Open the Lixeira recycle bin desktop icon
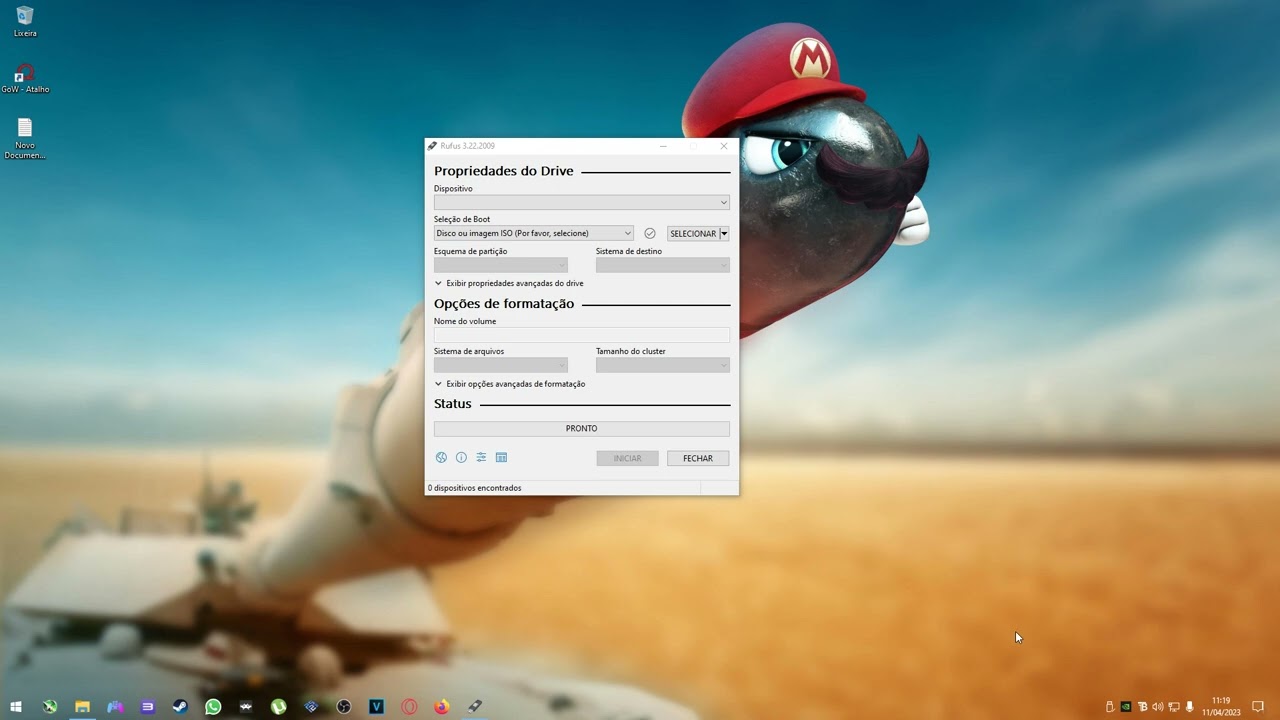The image size is (1280, 720). 25,21
